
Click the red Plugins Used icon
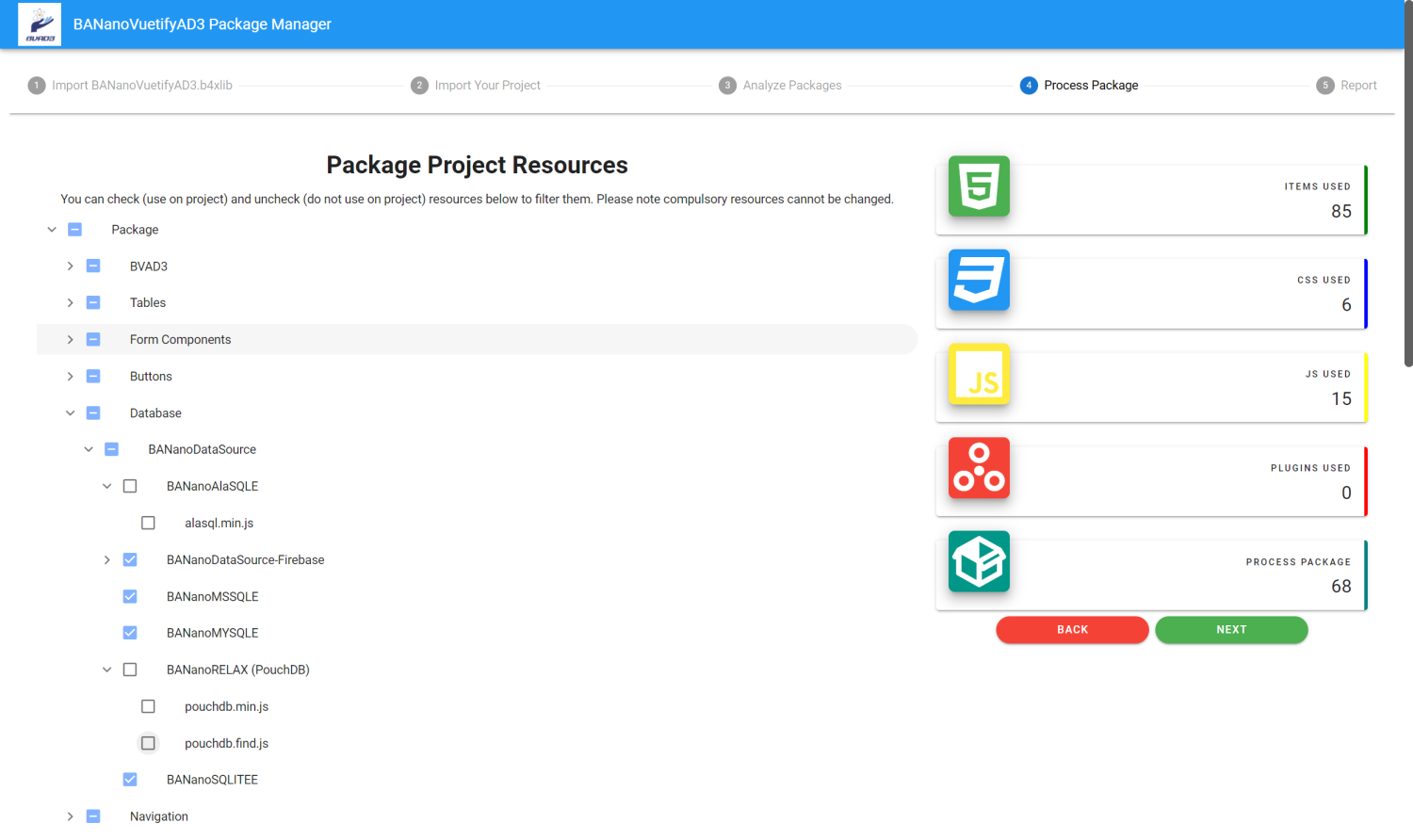click(x=979, y=468)
